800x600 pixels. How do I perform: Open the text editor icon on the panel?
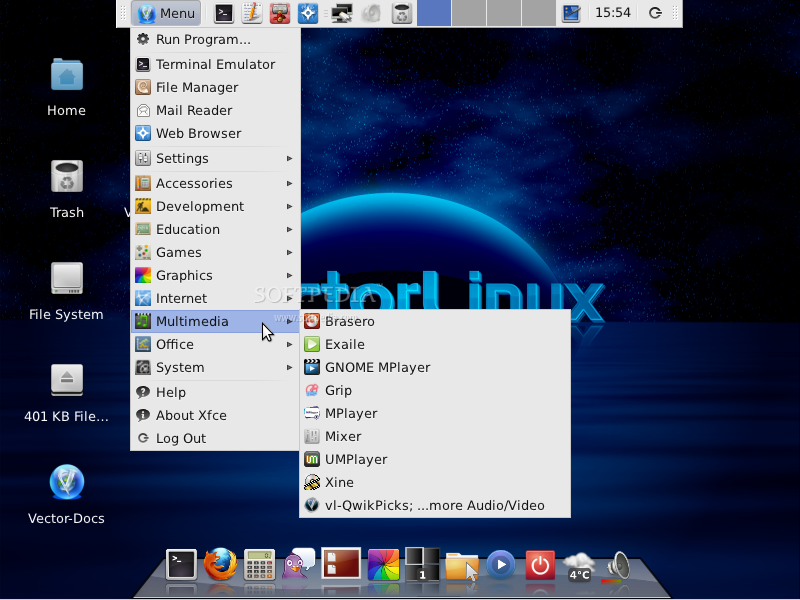(x=251, y=13)
